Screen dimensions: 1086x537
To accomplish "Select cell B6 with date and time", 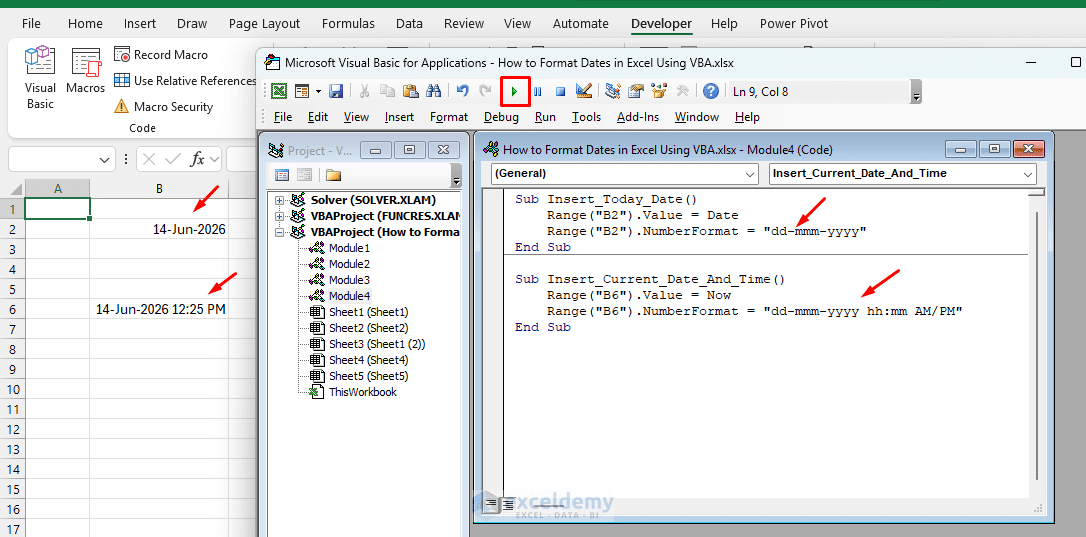I will (x=159, y=309).
